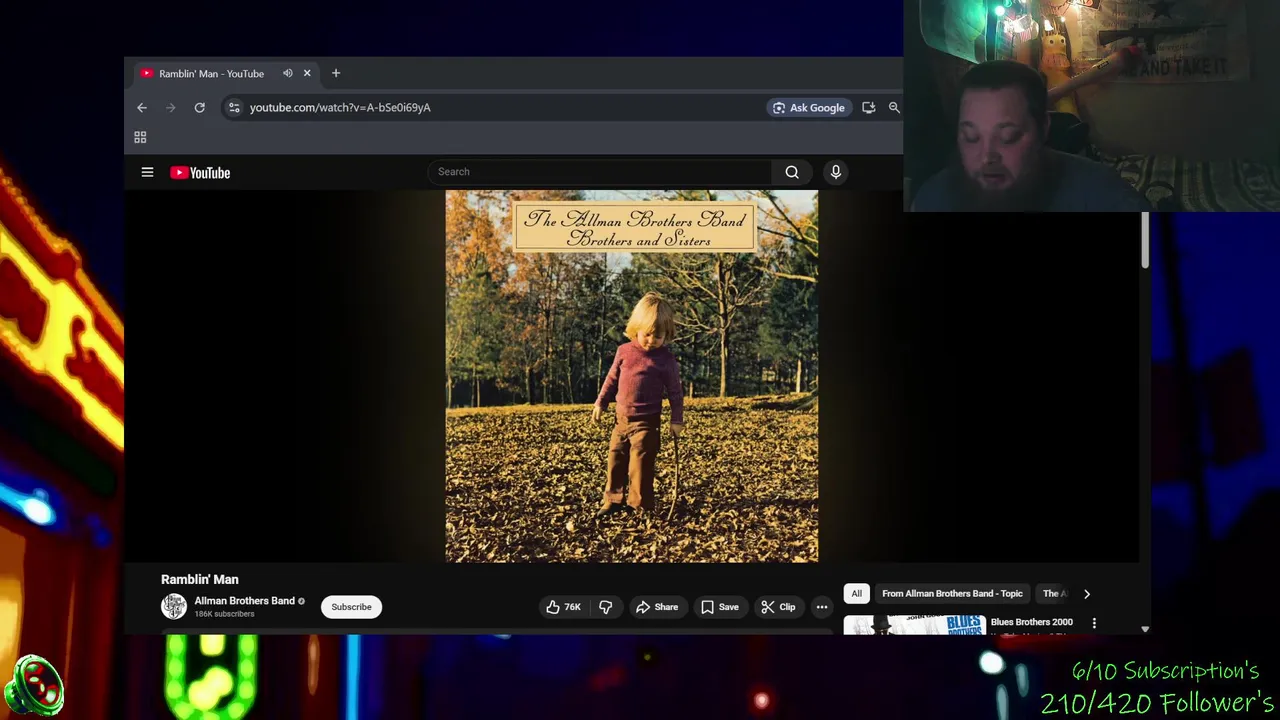Open the apps grid icon in bookmarks bar
This screenshot has height=720, width=1280.
click(140, 137)
